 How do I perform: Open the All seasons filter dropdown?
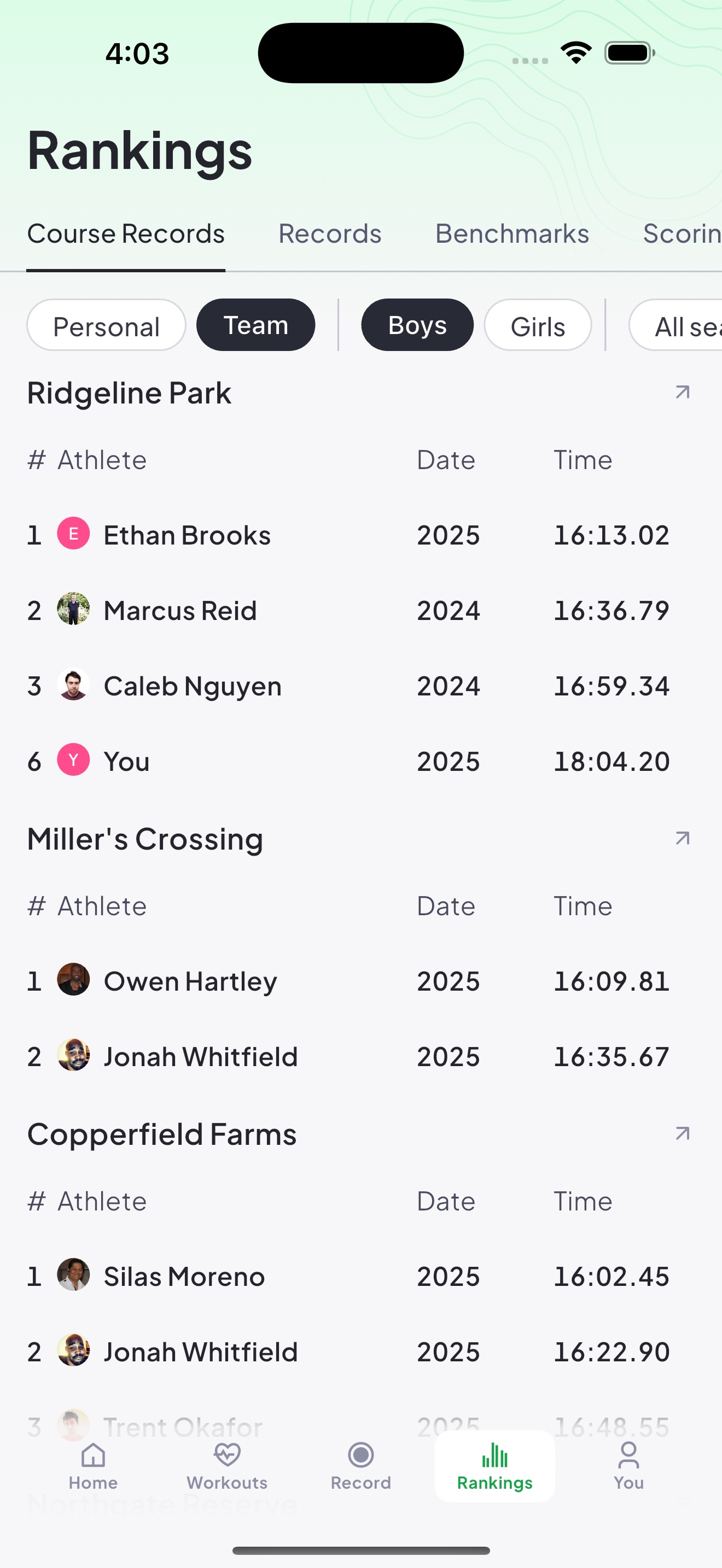click(x=676, y=325)
